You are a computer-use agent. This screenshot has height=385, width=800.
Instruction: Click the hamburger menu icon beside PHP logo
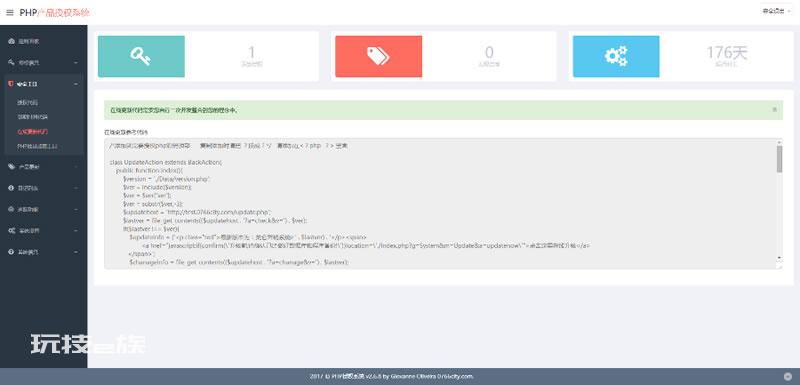coord(10,13)
